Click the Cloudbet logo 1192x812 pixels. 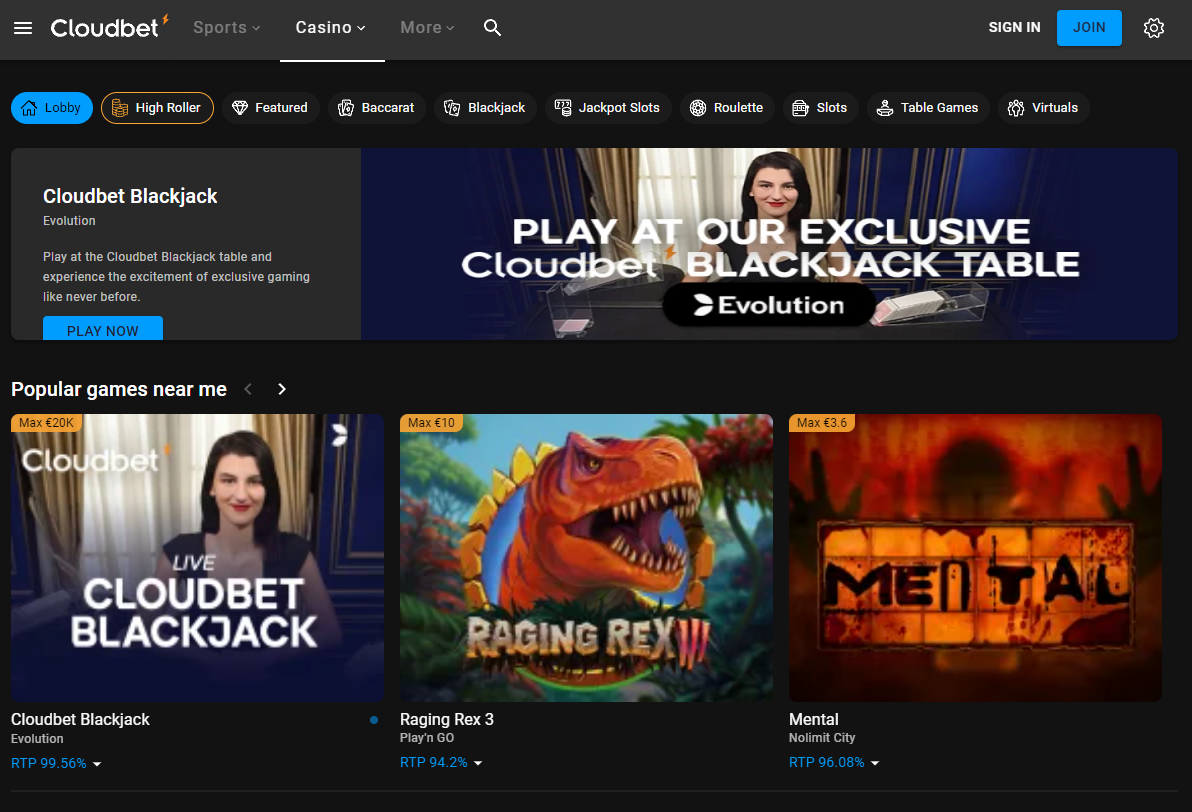pyautogui.click(x=109, y=27)
